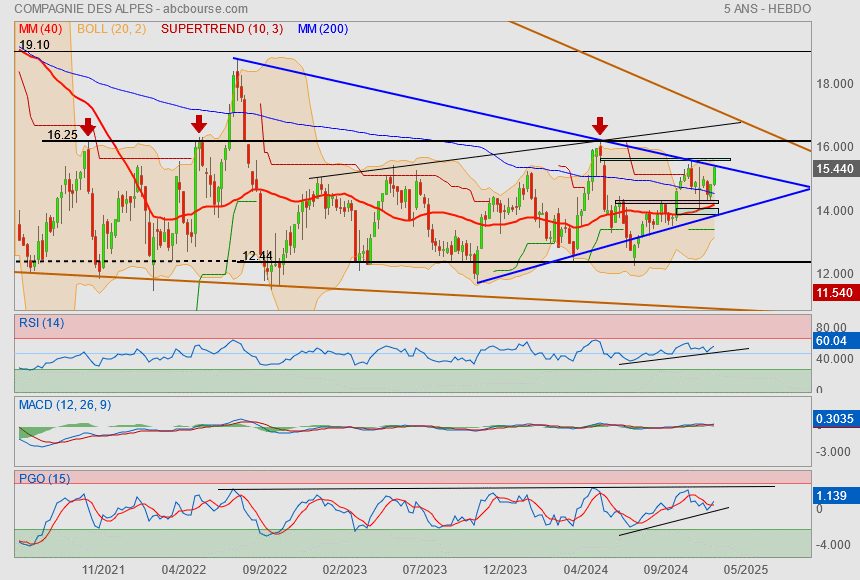Click the 16.25 horizontal level label
The image size is (860, 580).
click(x=62, y=134)
